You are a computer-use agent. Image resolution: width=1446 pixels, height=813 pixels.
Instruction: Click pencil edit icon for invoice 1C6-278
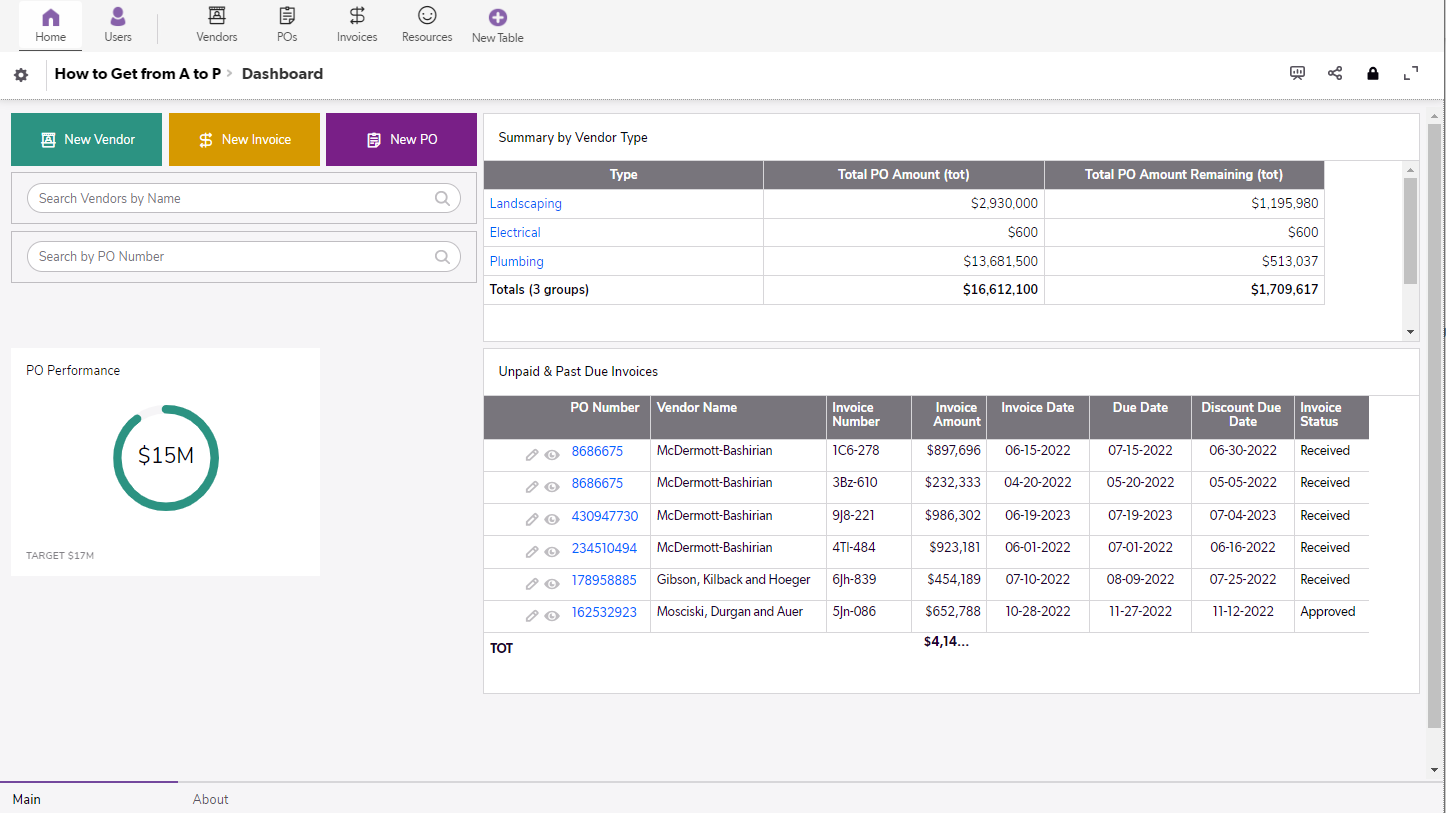(532, 455)
